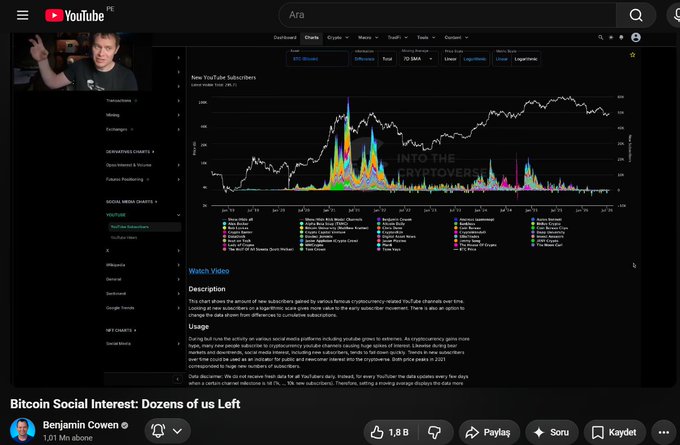Set price scale to Logarithmic

pyautogui.click(x=474, y=59)
